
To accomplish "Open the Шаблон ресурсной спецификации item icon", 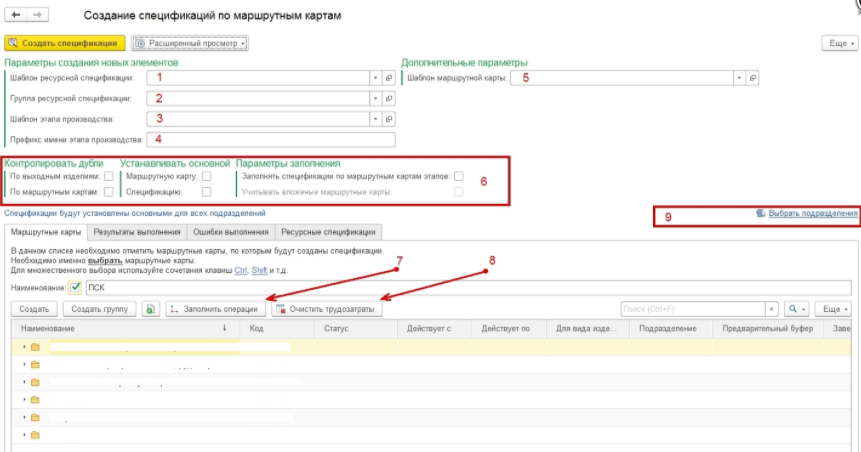I will coord(389,78).
